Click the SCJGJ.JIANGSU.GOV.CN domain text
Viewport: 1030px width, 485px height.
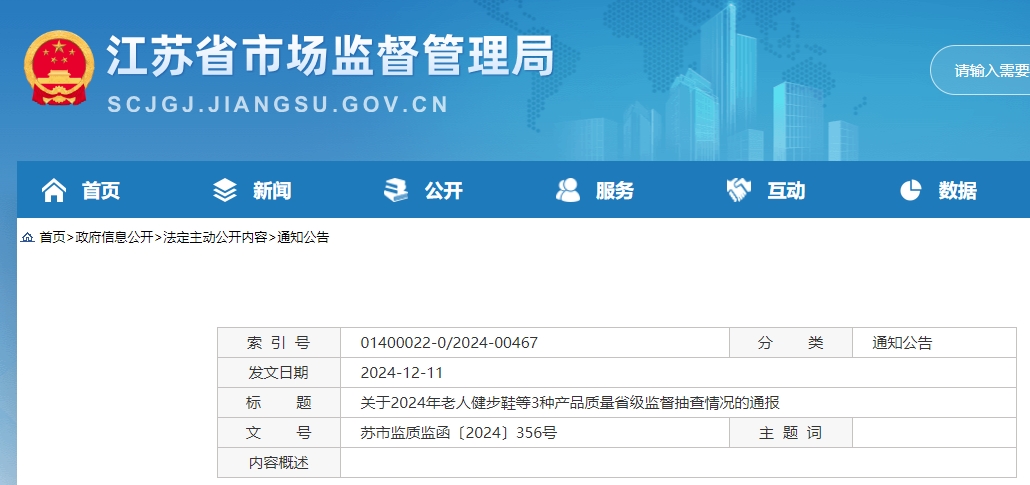pyautogui.click(x=278, y=104)
